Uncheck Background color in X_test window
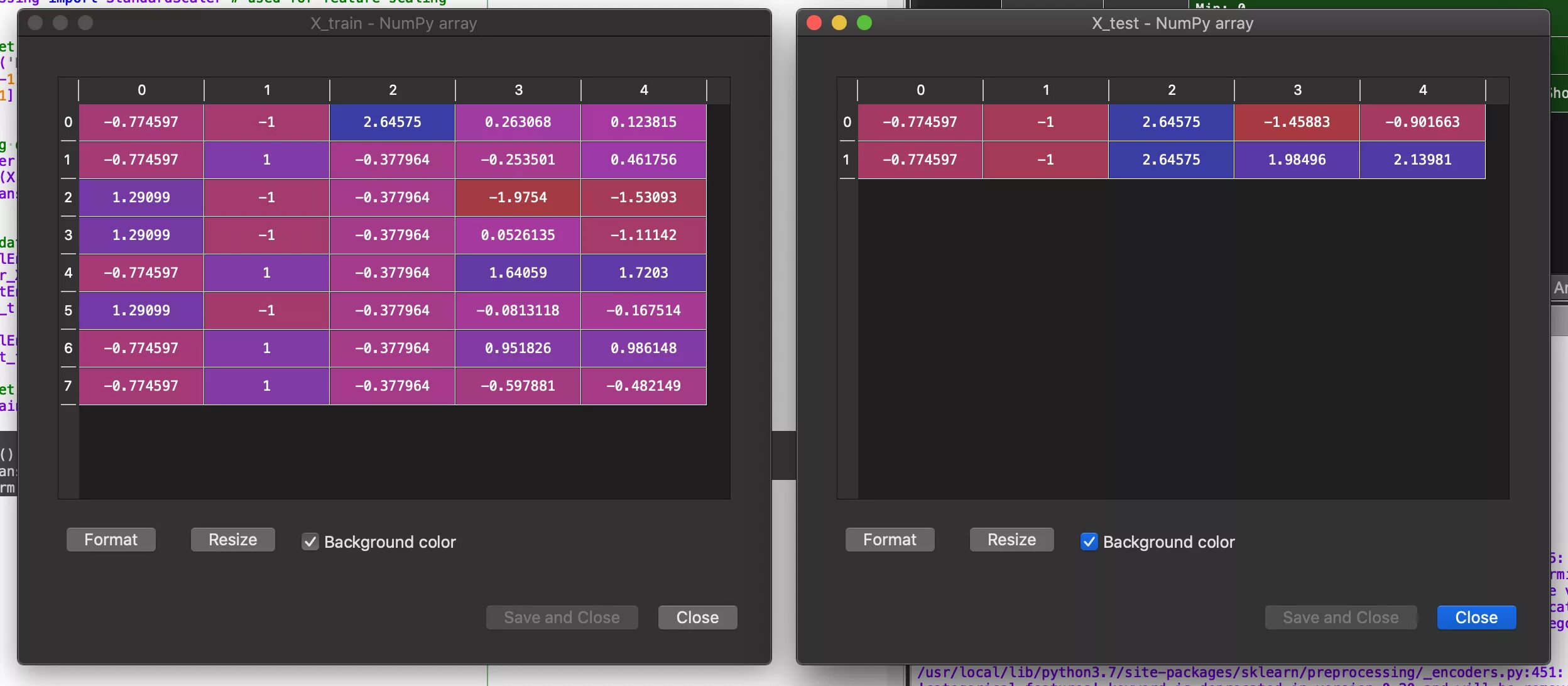1568x686 pixels. coord(1089,542)
